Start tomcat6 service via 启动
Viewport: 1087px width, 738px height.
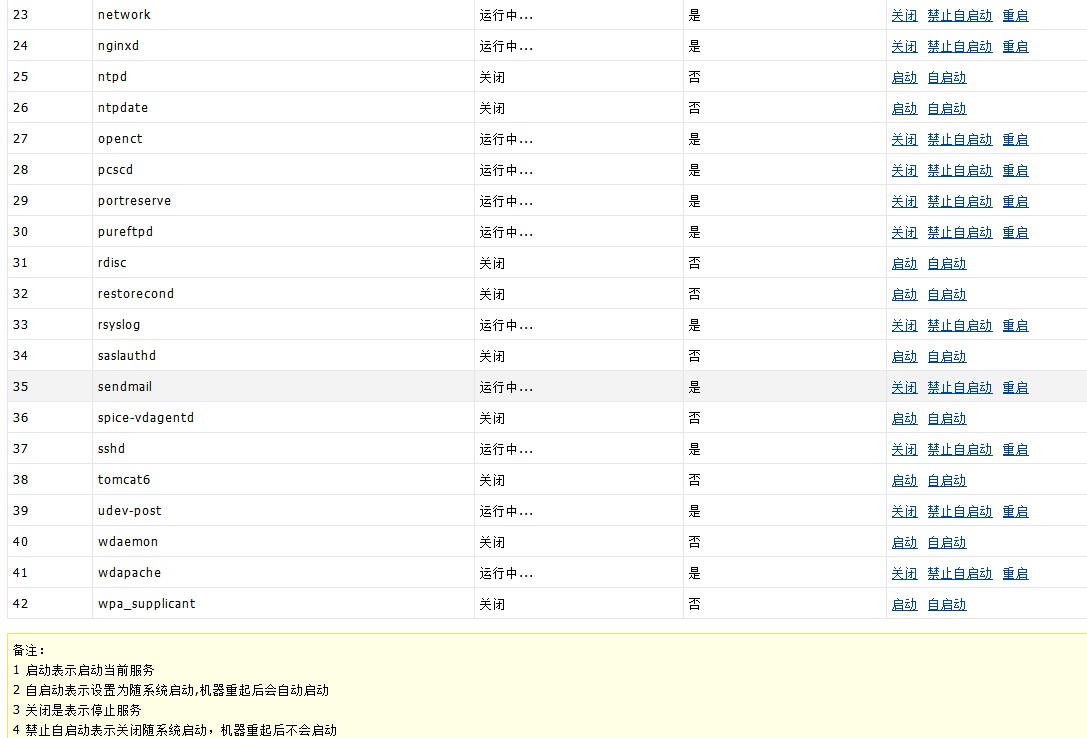coord(904,480)
